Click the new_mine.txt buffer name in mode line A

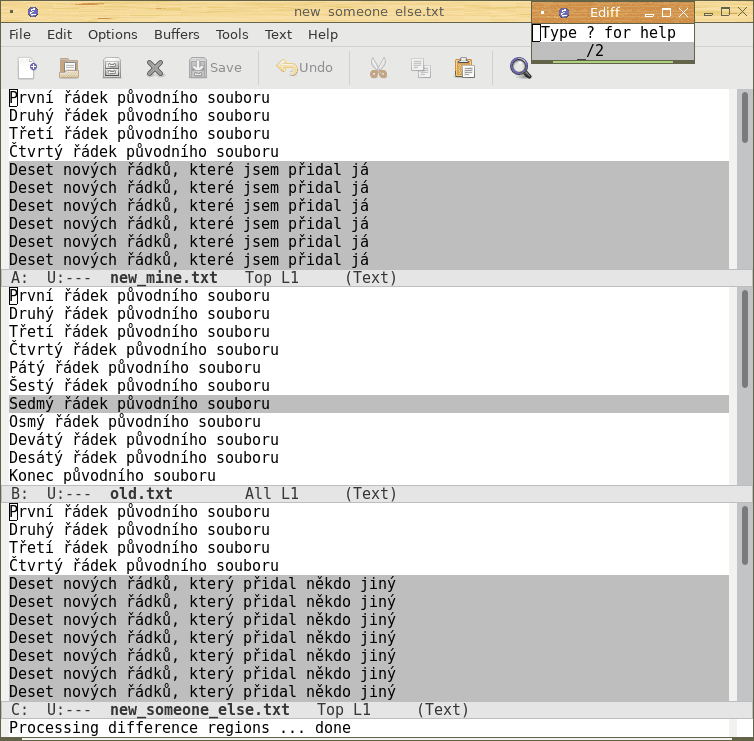[163, 278]
